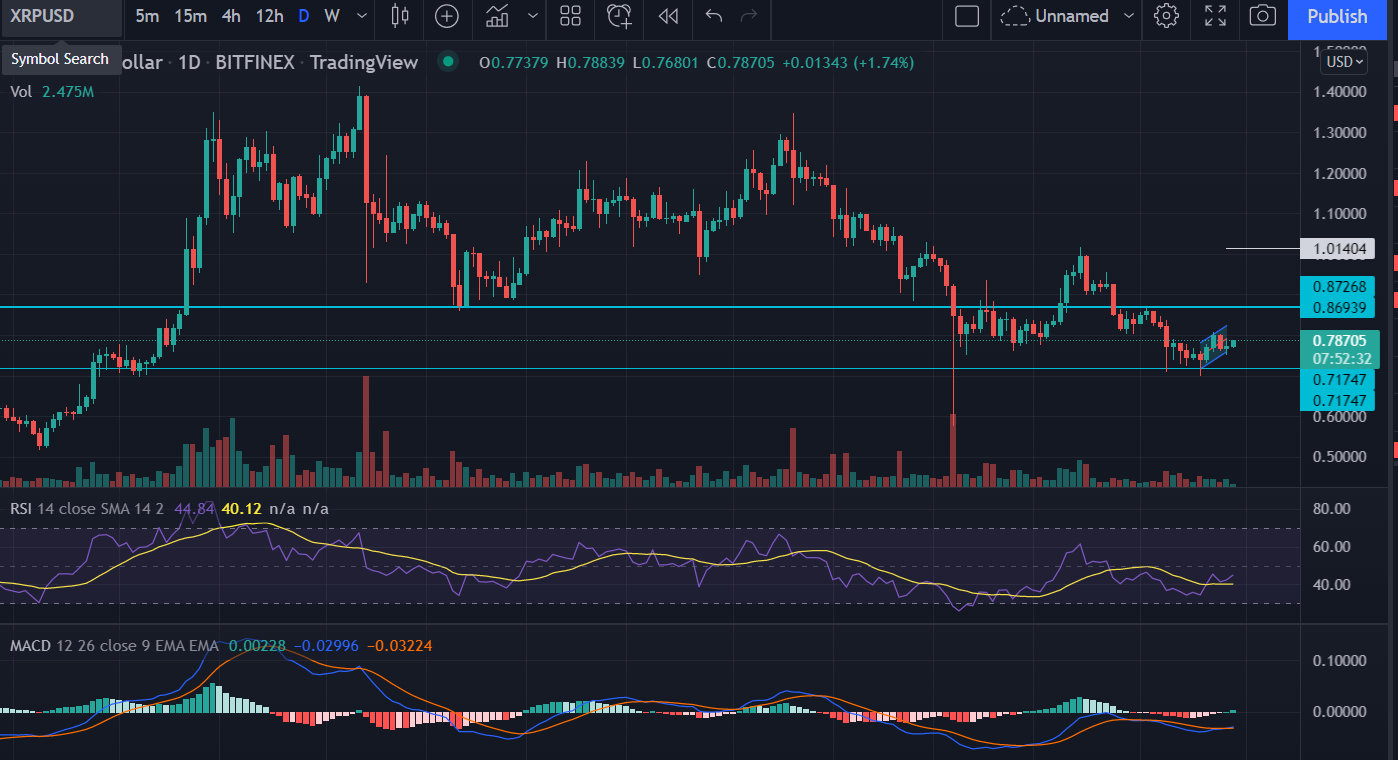The image size is (1398, 760).
Task: Click the 1.40000 price axis label
Action: [1338, 91]
